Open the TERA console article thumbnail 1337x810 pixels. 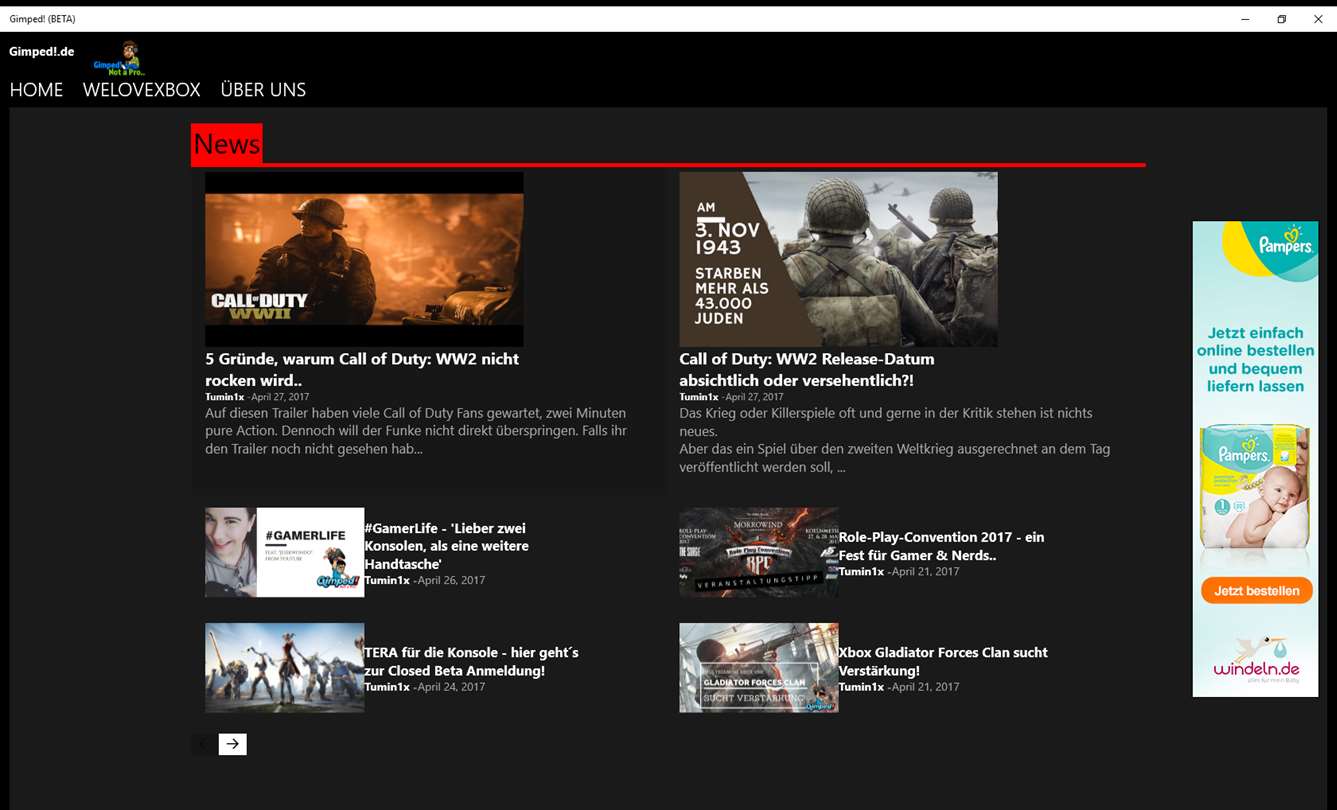click(x=284, y=668)
